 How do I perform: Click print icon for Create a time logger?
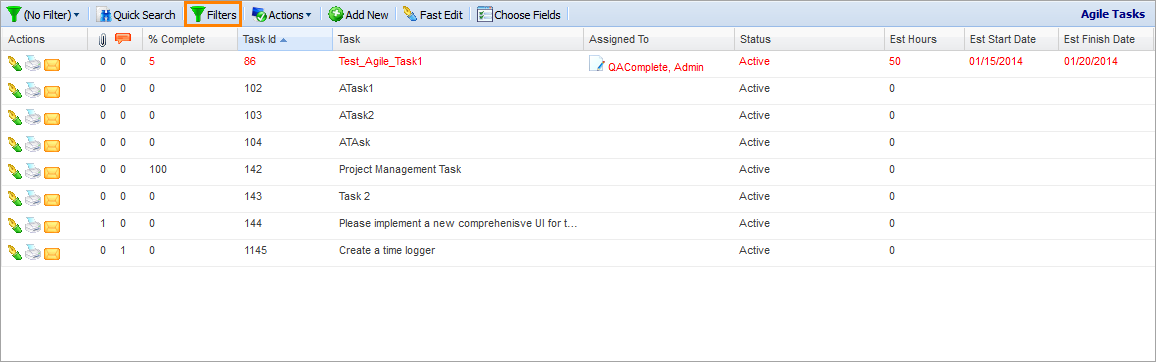pos(33,252)
